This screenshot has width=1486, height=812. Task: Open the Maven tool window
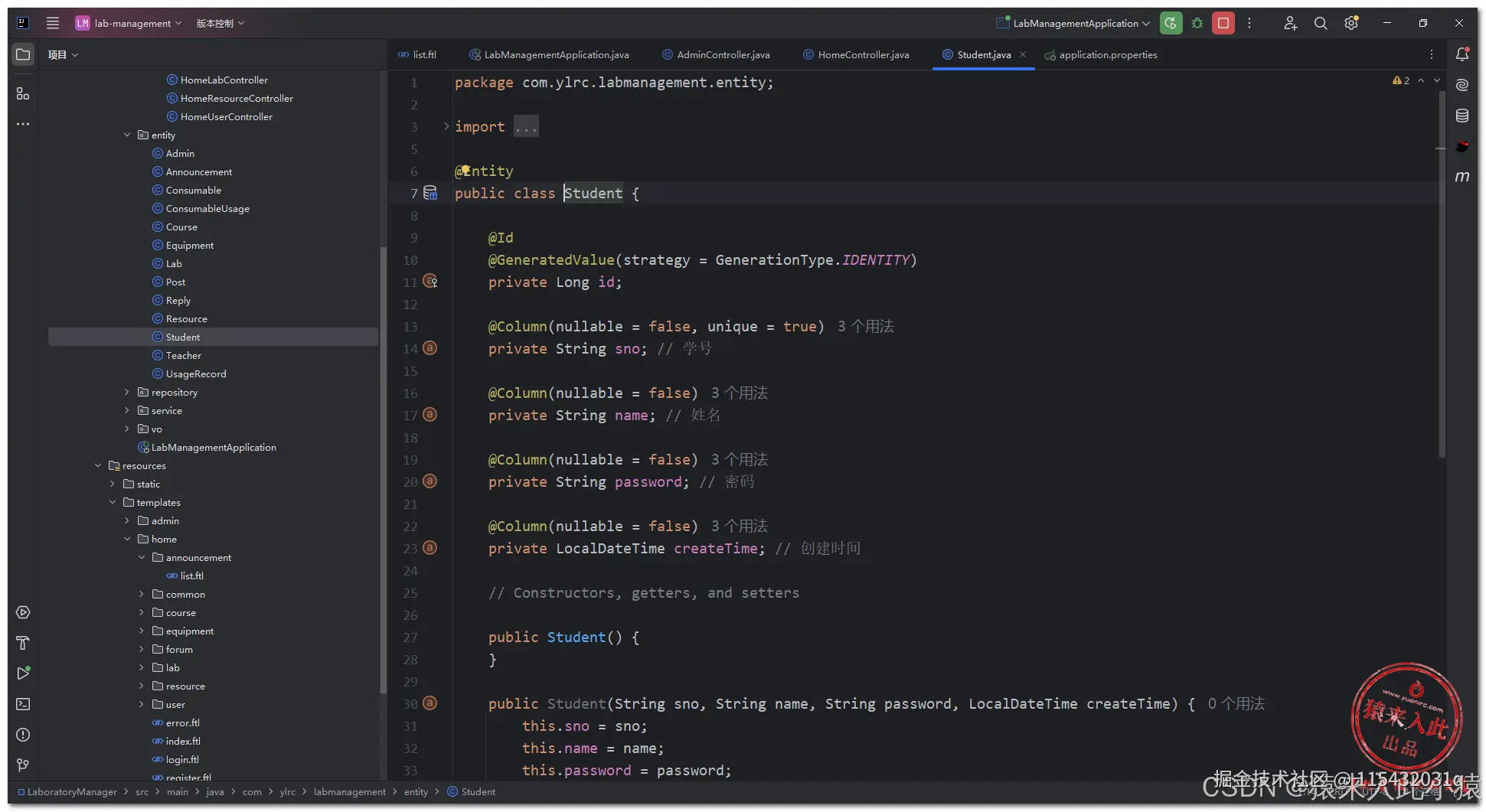click(1462, 177)
